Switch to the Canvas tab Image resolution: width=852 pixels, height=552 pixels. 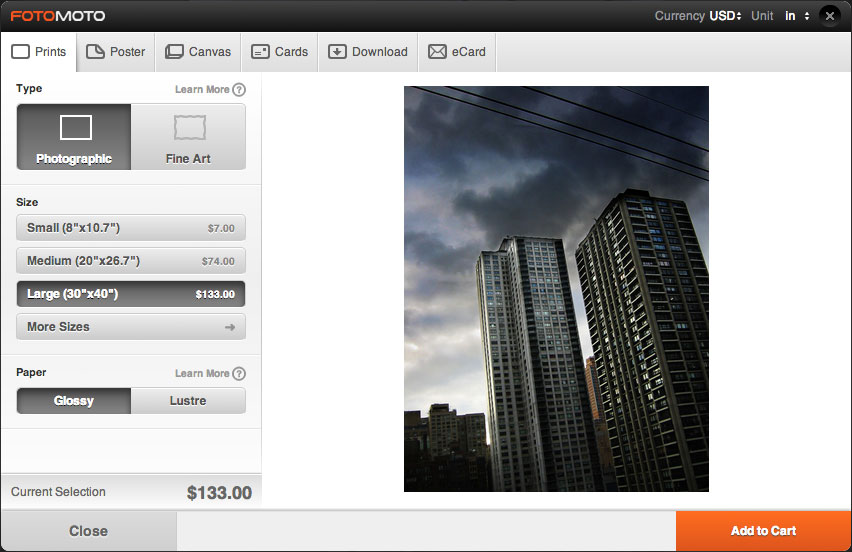(x=198, y=52)
